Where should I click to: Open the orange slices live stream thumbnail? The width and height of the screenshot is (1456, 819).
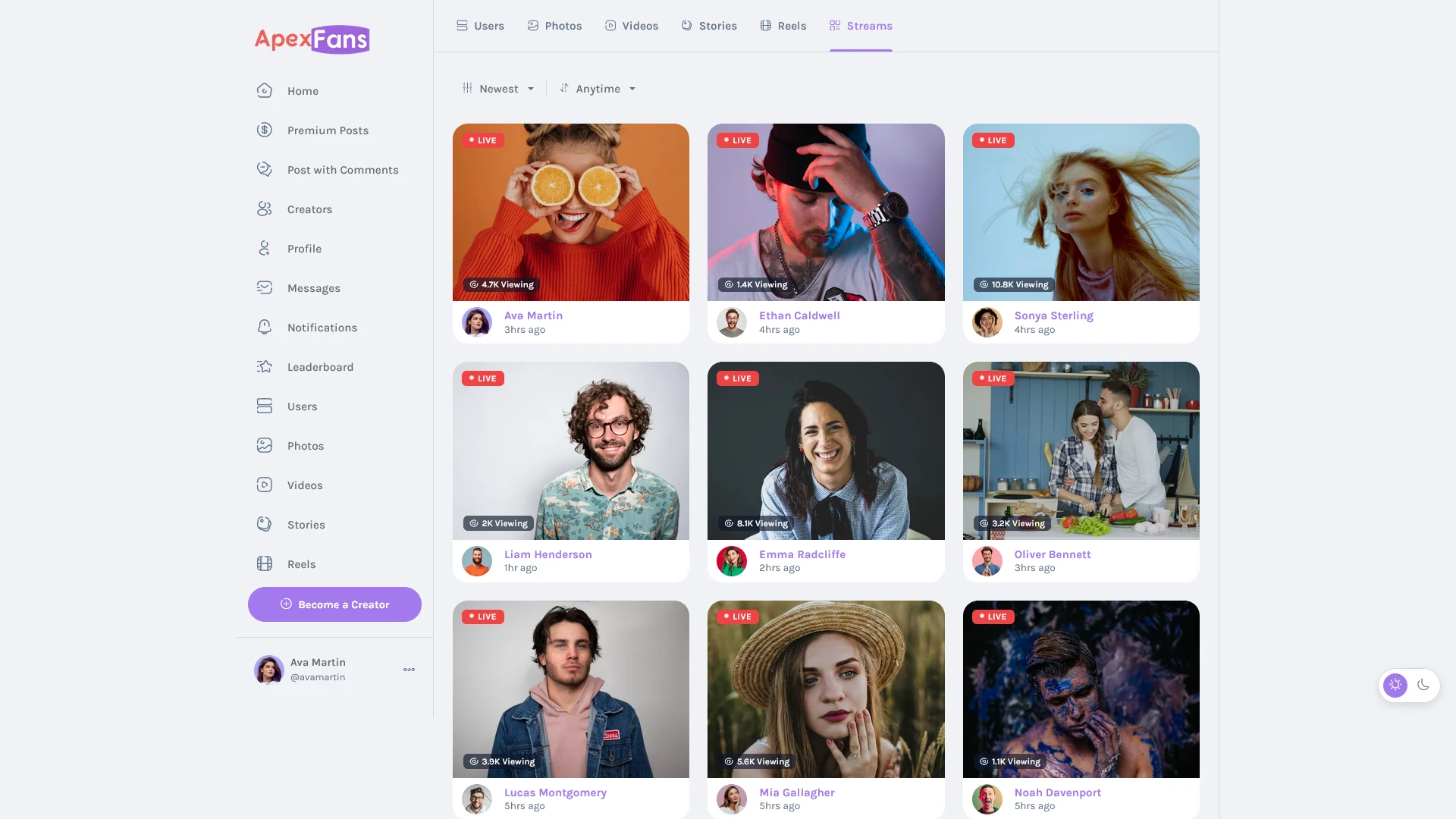pyautogui.click(x=571, y=212)
